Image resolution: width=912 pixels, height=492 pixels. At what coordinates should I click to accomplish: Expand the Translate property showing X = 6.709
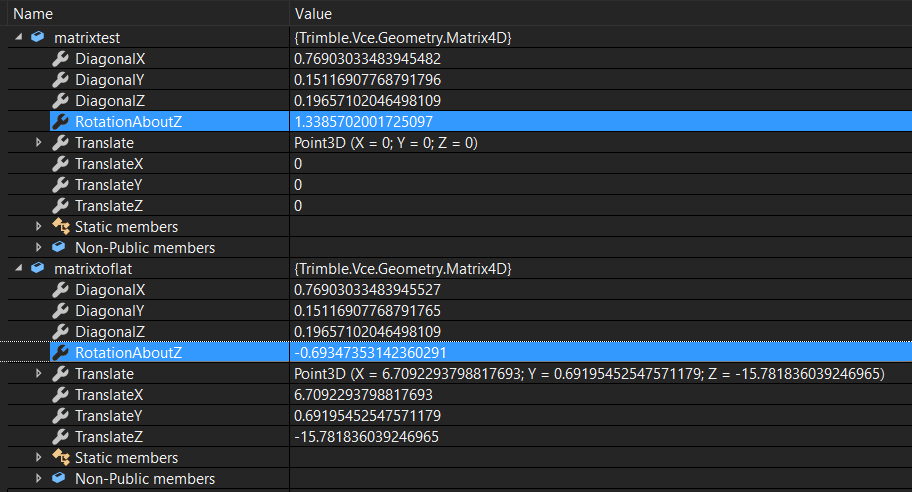click(39, 374)
